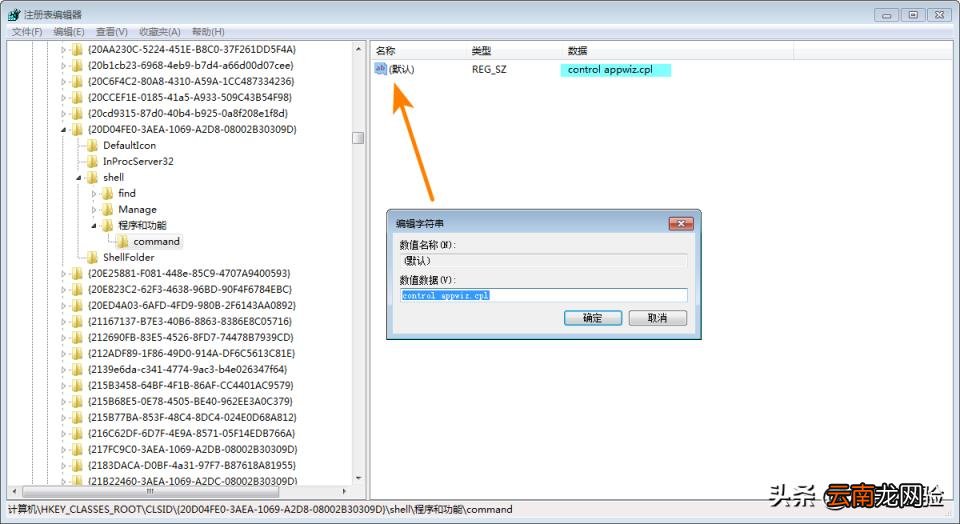This screenshot has height=524, width=960.
Task: Select the find key label
Action: [127, 193]
